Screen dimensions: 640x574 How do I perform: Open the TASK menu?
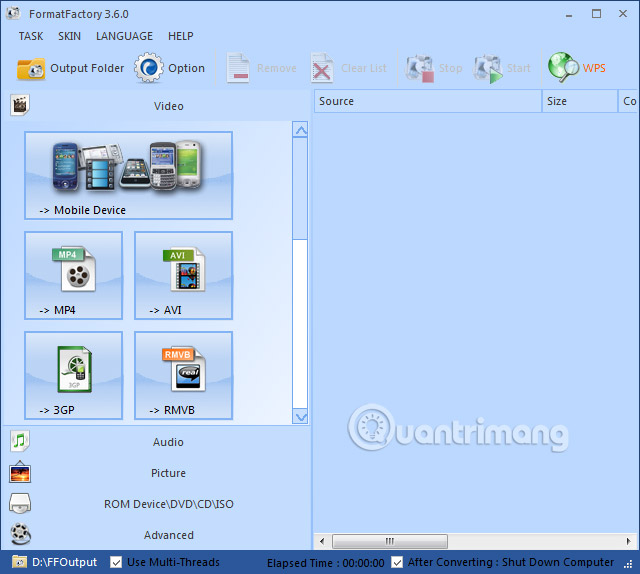coord(31,36)
